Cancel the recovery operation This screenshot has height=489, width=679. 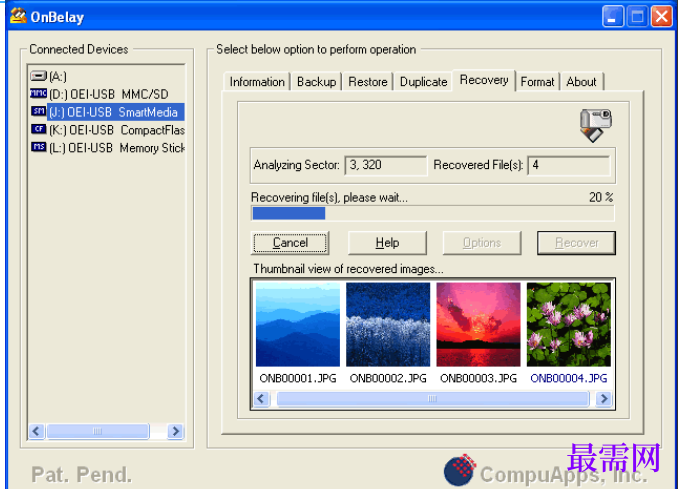(x=290, y=243)
